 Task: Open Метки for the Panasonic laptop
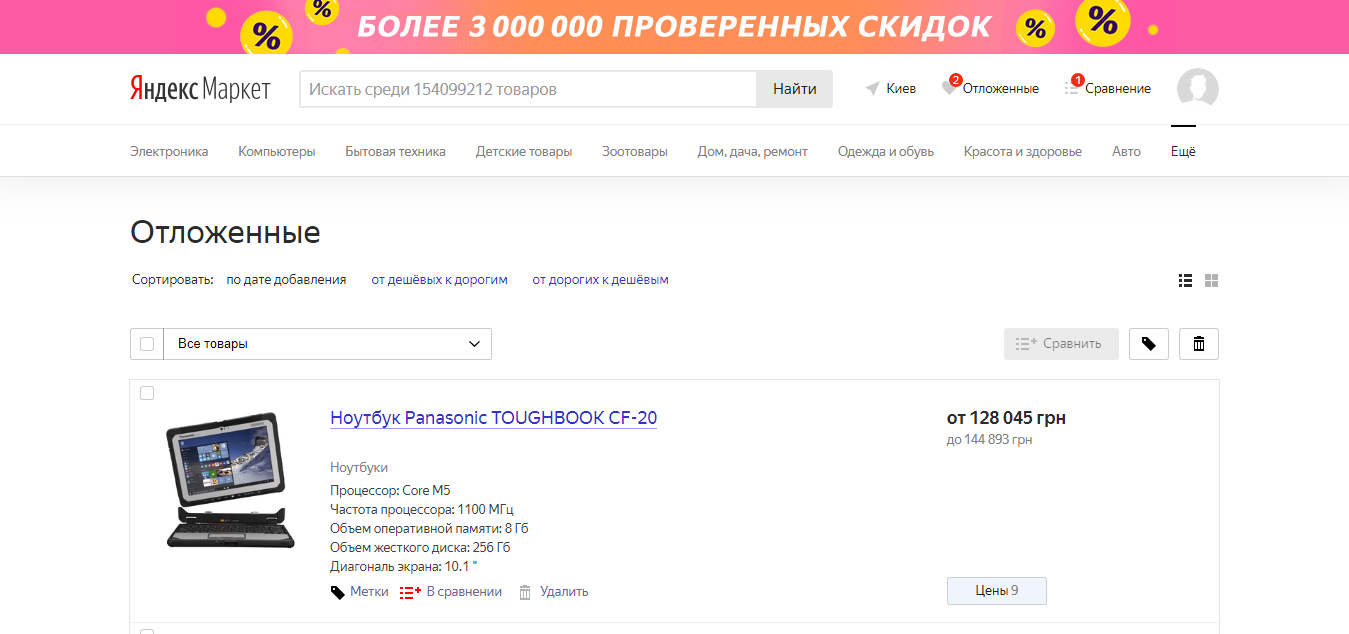(359, 591)
